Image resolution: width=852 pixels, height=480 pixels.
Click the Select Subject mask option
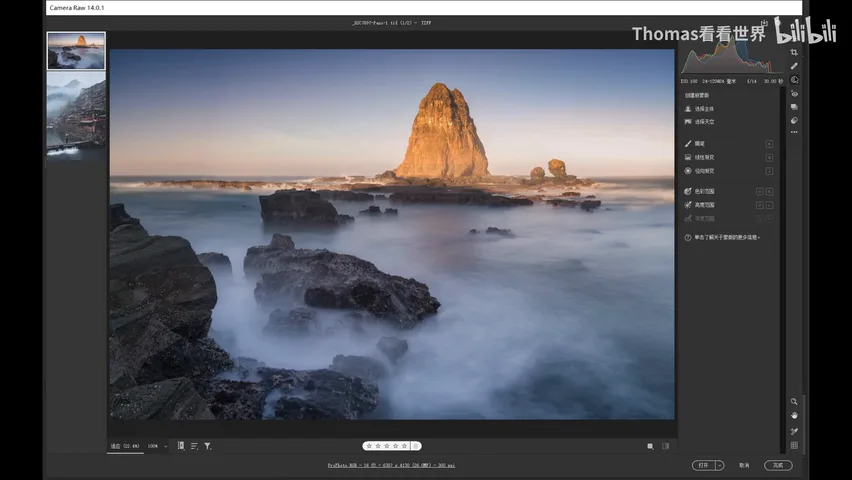click(x=699, y=109)
